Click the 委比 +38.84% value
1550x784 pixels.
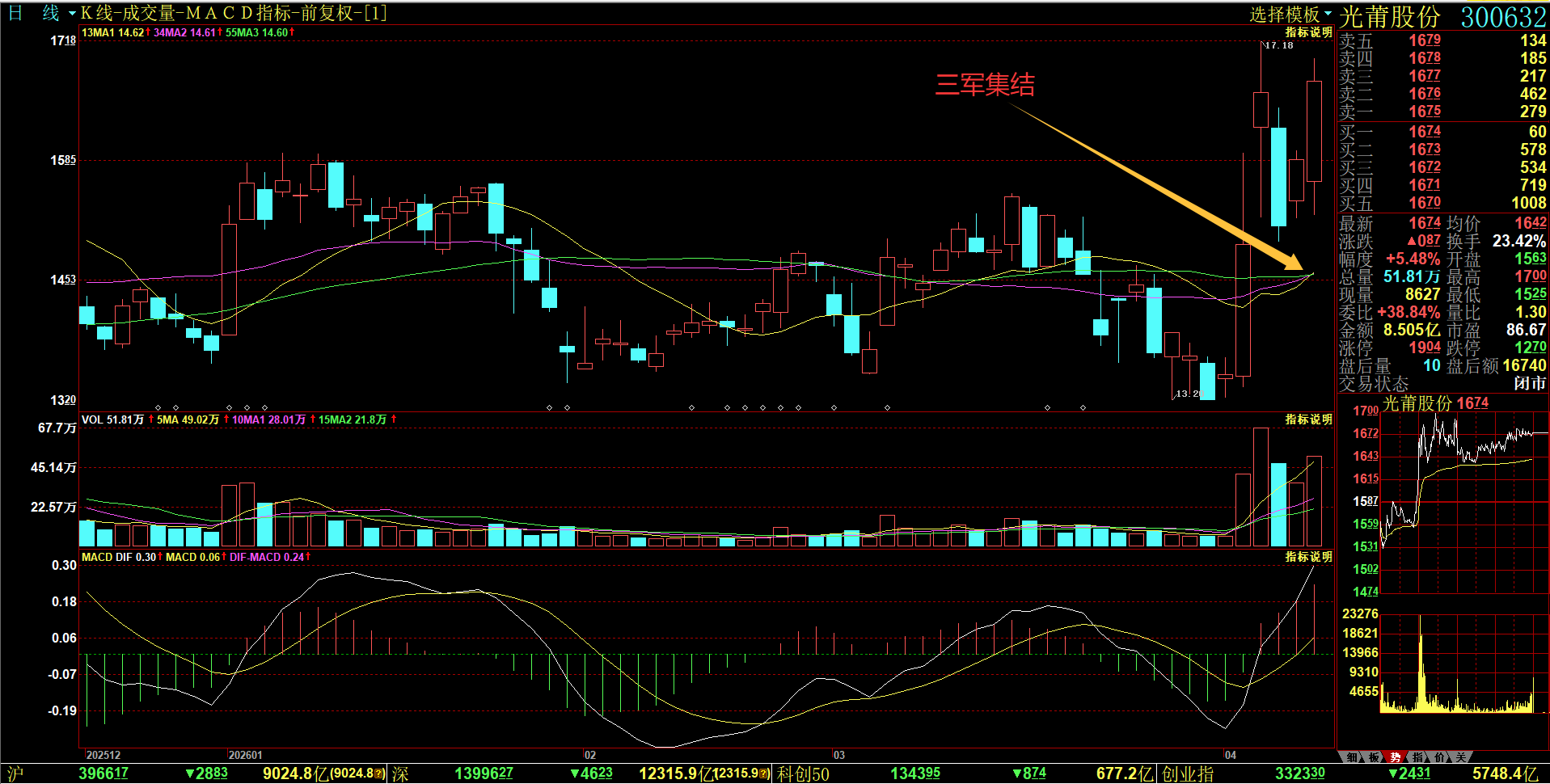pos(1409,312)
